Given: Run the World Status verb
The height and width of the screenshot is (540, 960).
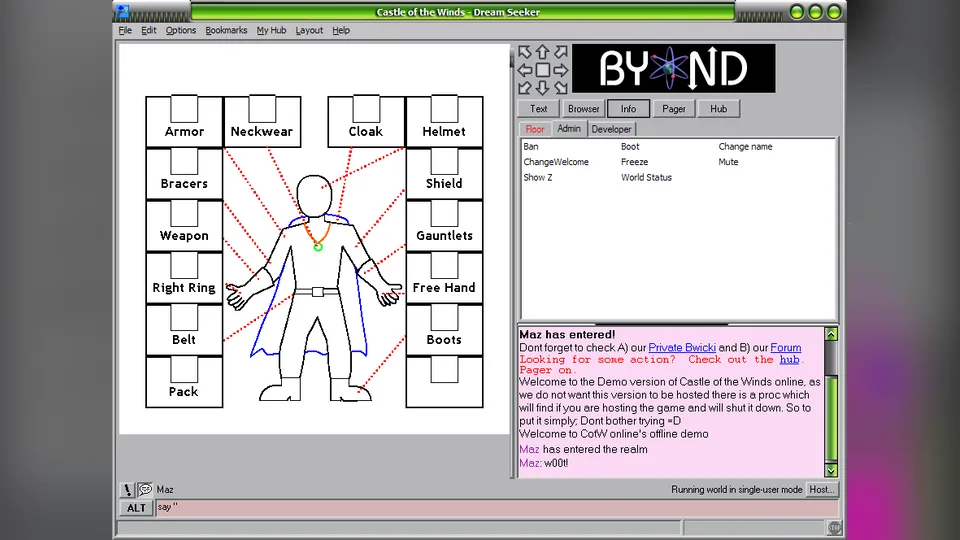Looking at the screenshot, I should click(646, 177).
